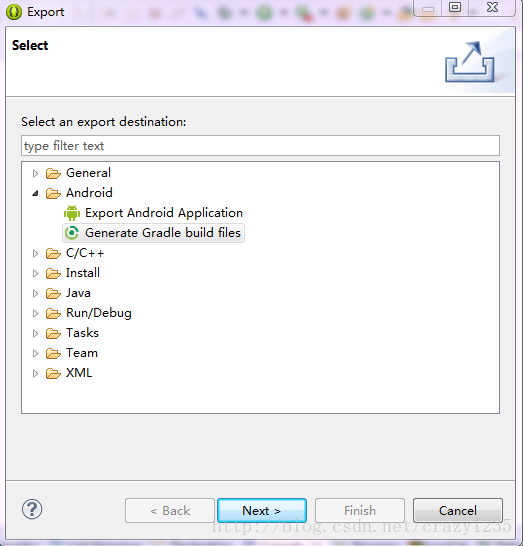Click the Android robot icon for Export Android Application
Viewport: 523px width, 546px height.
point(72,213)
